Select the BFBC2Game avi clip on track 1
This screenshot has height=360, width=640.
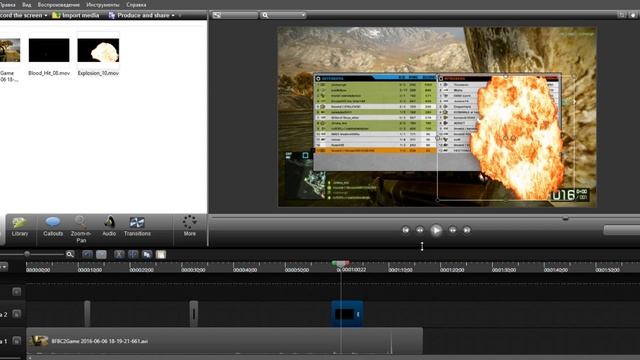[x=224, y=341]
